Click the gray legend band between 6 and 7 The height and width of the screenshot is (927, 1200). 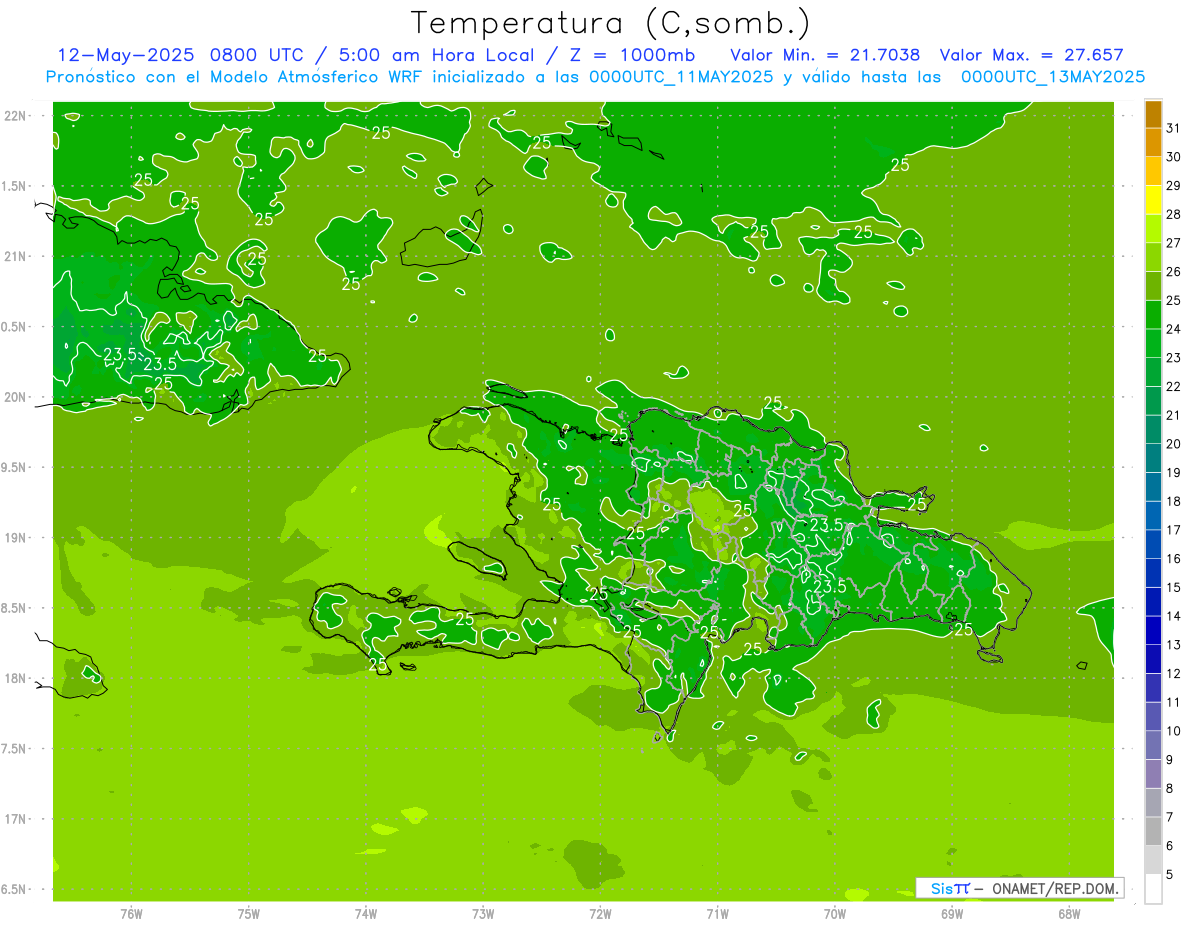click(x=1153, y=831)
